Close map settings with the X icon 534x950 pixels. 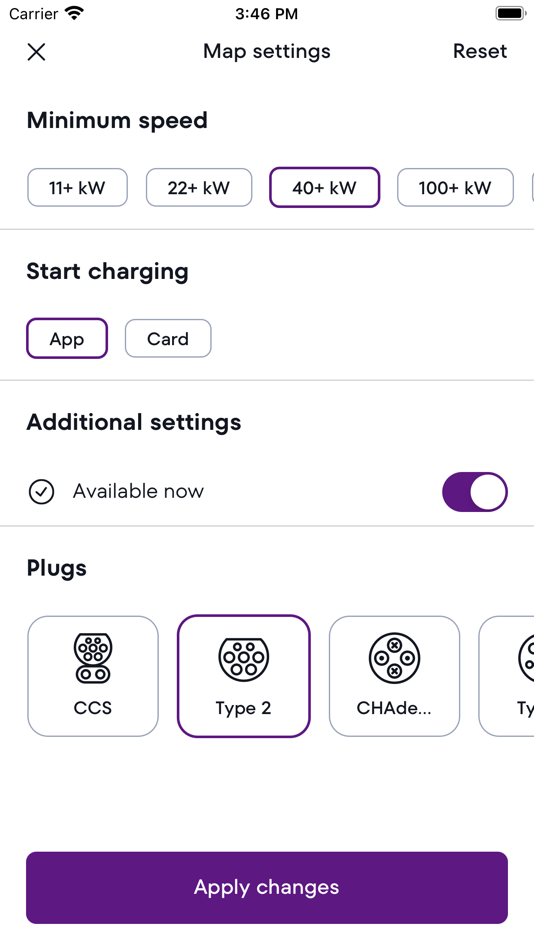click(x=36, y=52)
